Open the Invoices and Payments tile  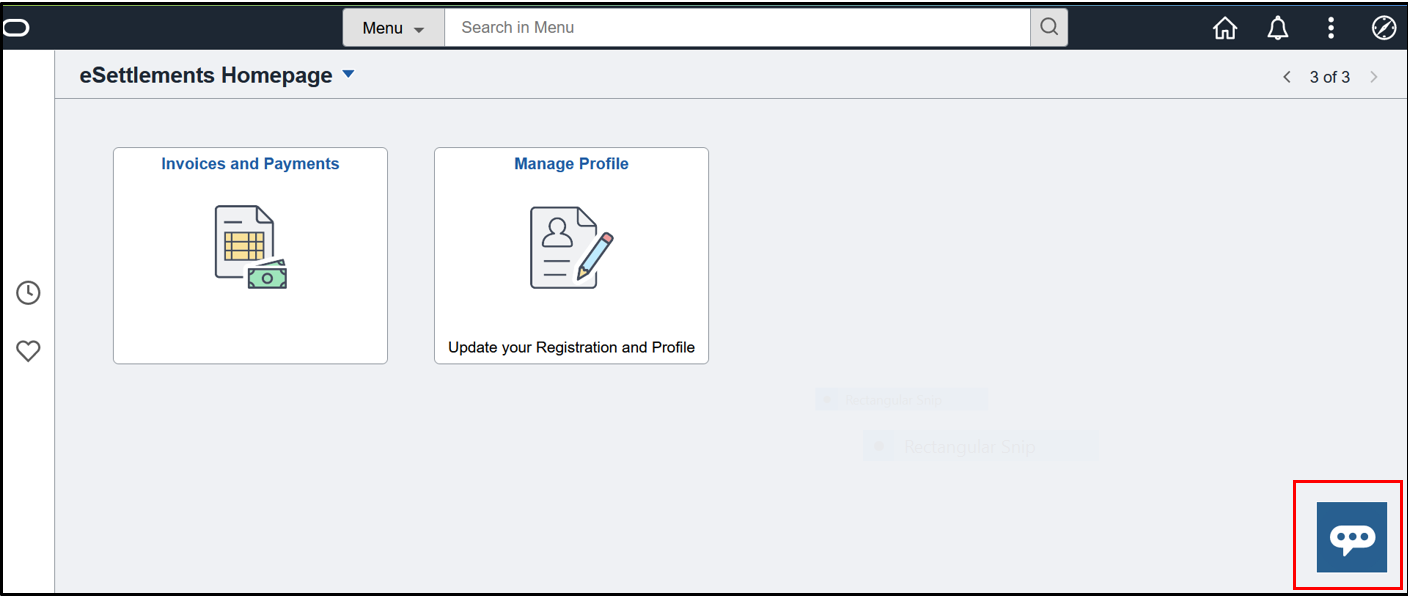tap(250, 256)
